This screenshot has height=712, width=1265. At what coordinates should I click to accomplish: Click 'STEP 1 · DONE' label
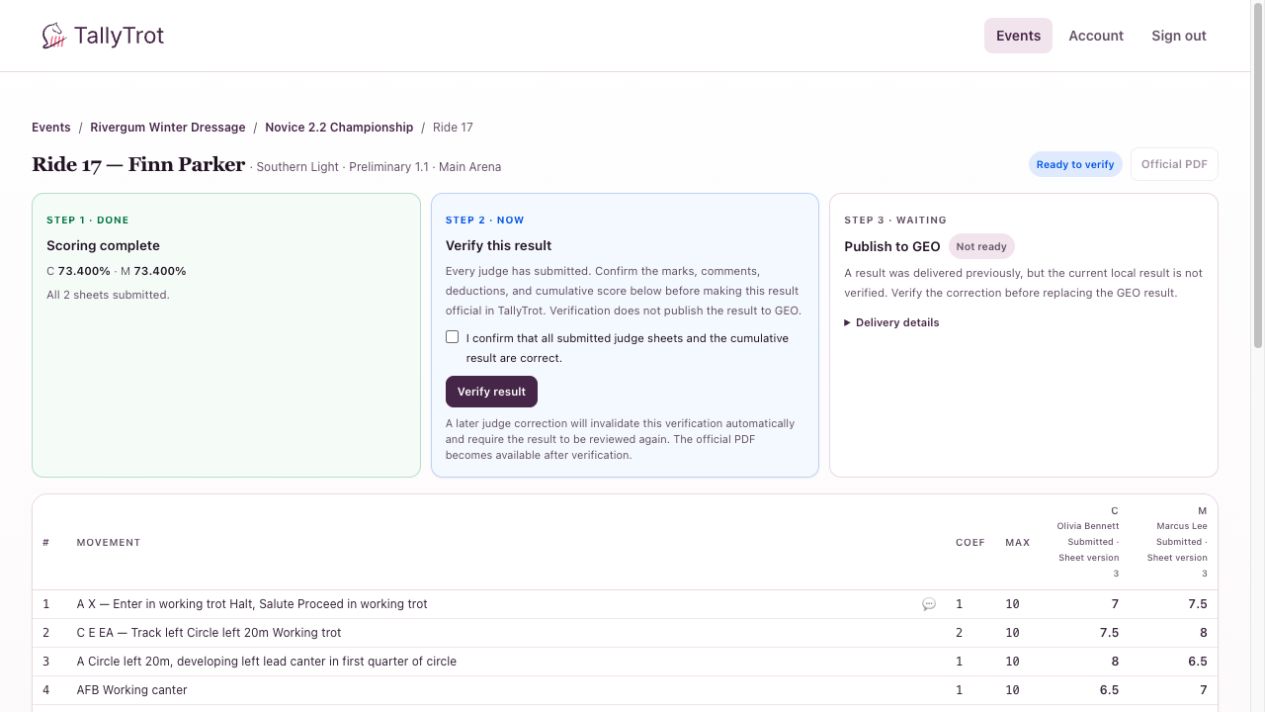tap(88, 220)
